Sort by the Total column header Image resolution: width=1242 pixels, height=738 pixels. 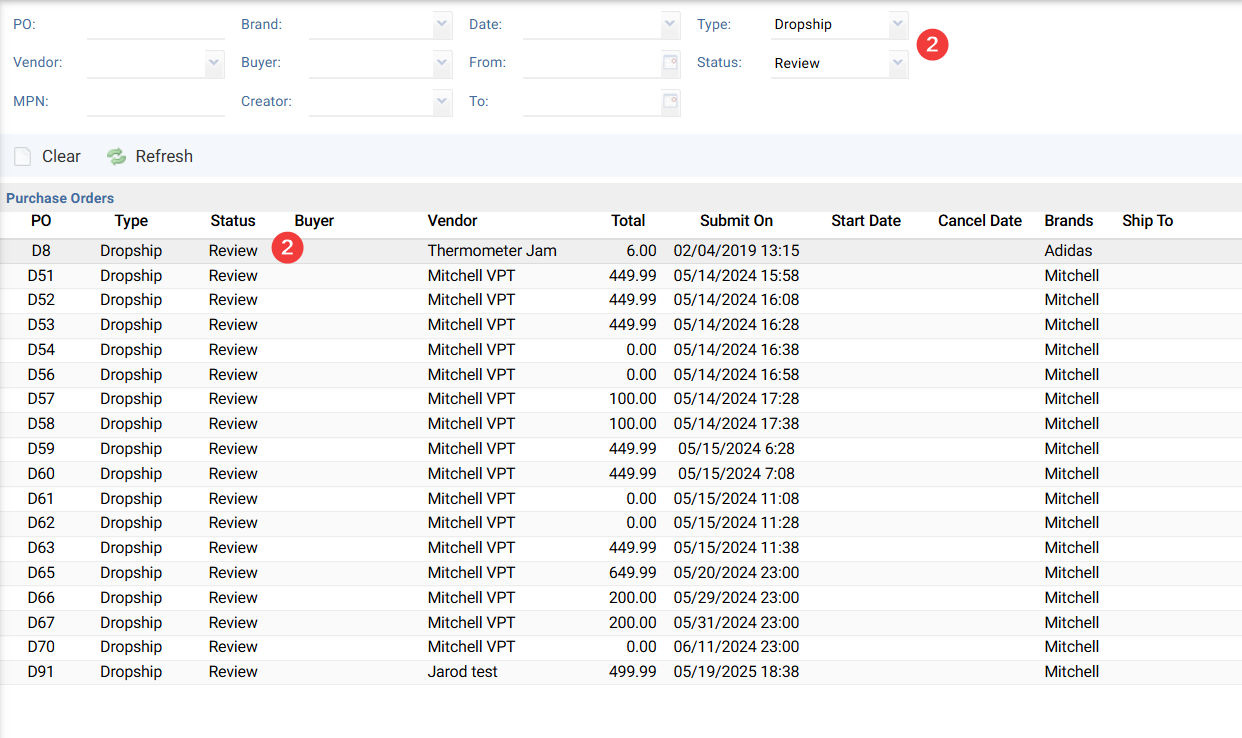628,221
